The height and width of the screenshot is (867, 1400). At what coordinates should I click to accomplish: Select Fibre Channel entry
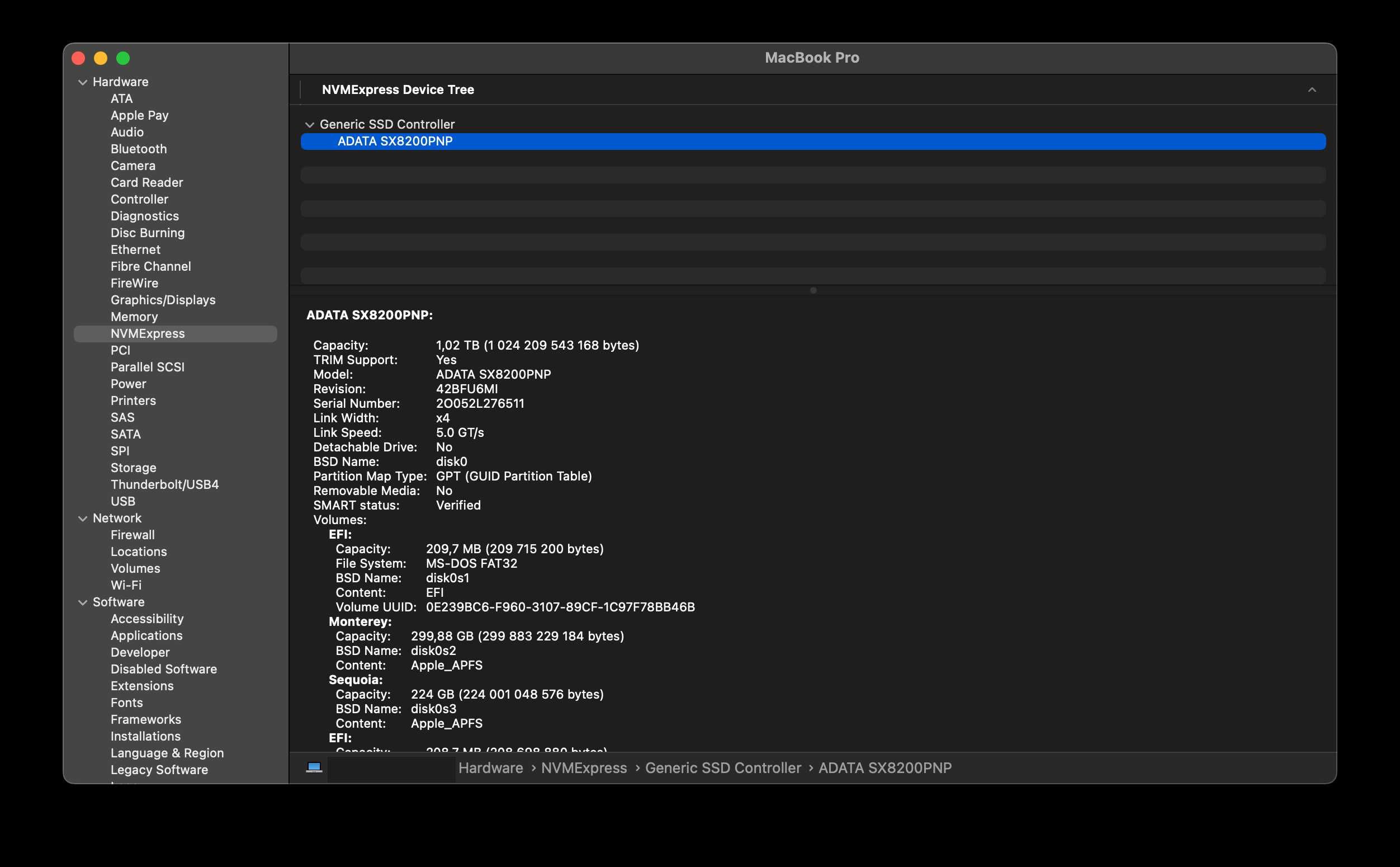tap(151, 266)
